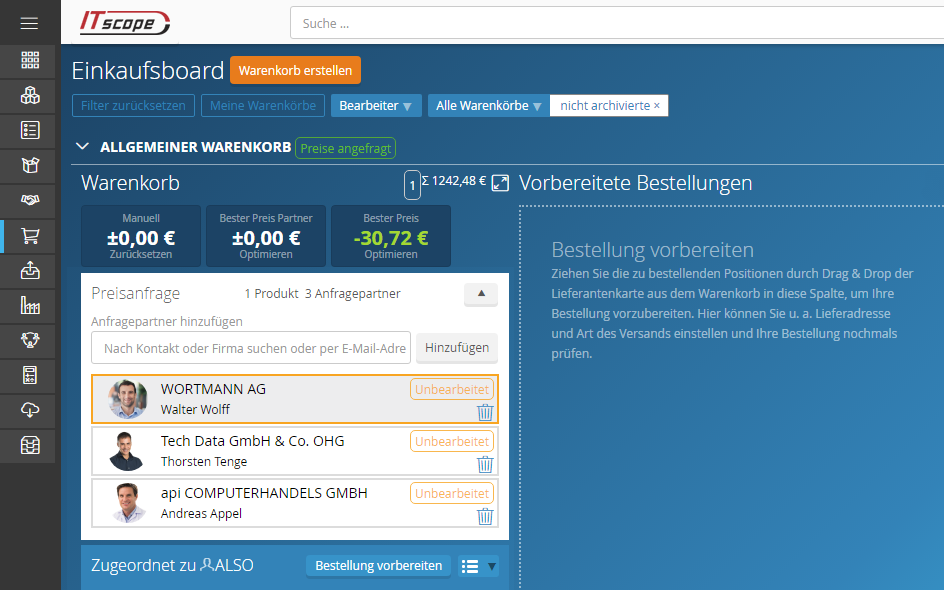
Task: Click the expand Warenkorb fullscreen icon
Action: coord(501,183)
